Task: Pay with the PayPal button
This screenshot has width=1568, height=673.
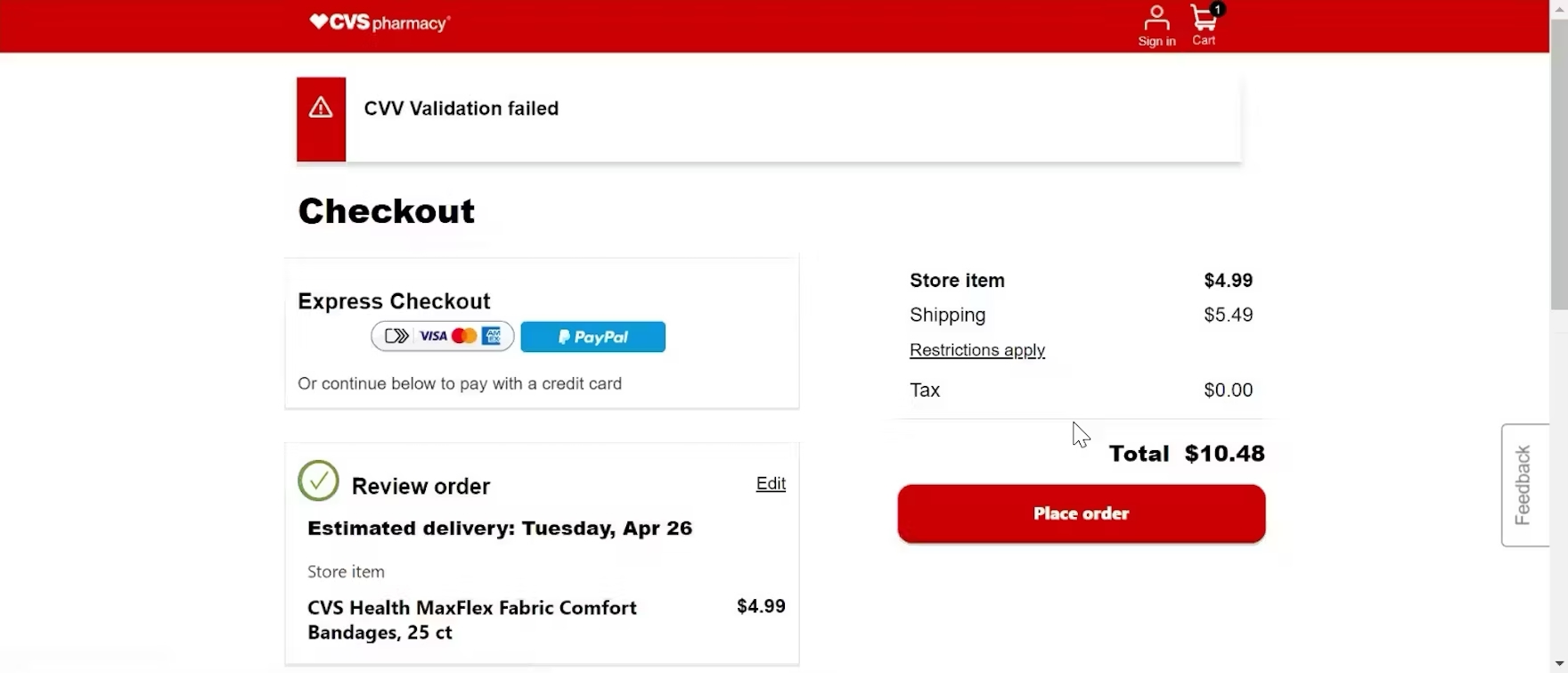Action: pos(592,337)
